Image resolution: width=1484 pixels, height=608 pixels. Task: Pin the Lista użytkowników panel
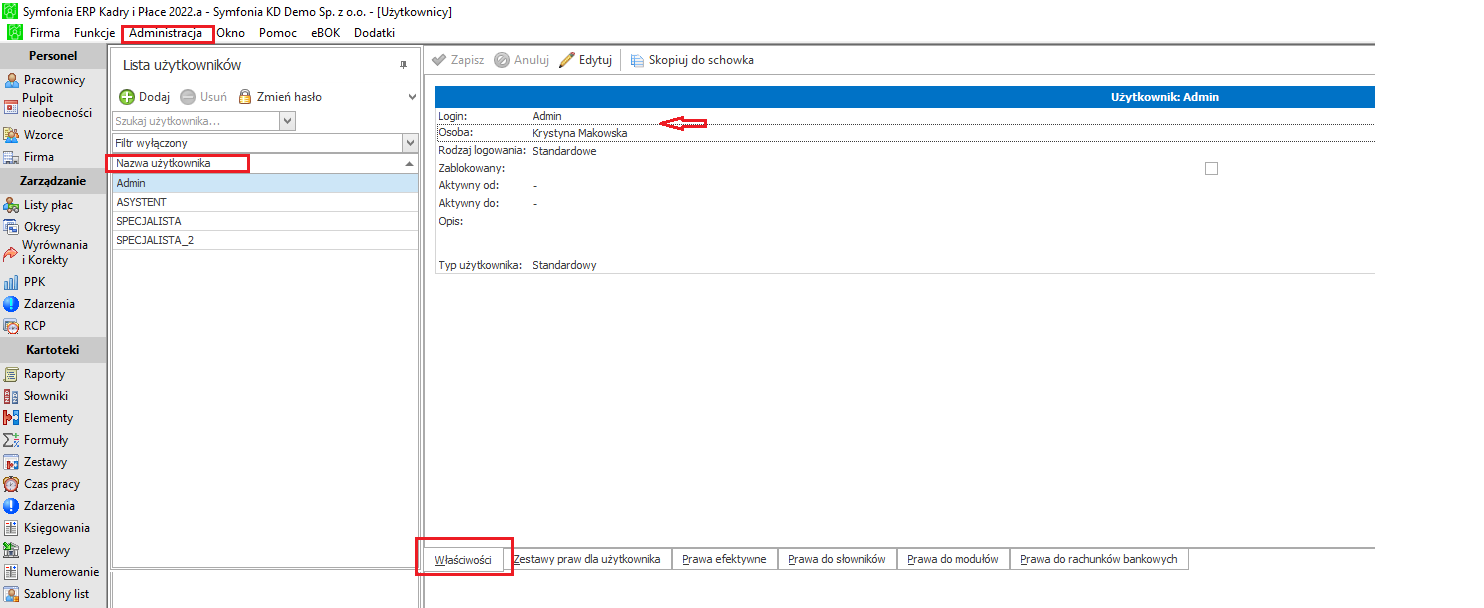(x=403, y=65)
